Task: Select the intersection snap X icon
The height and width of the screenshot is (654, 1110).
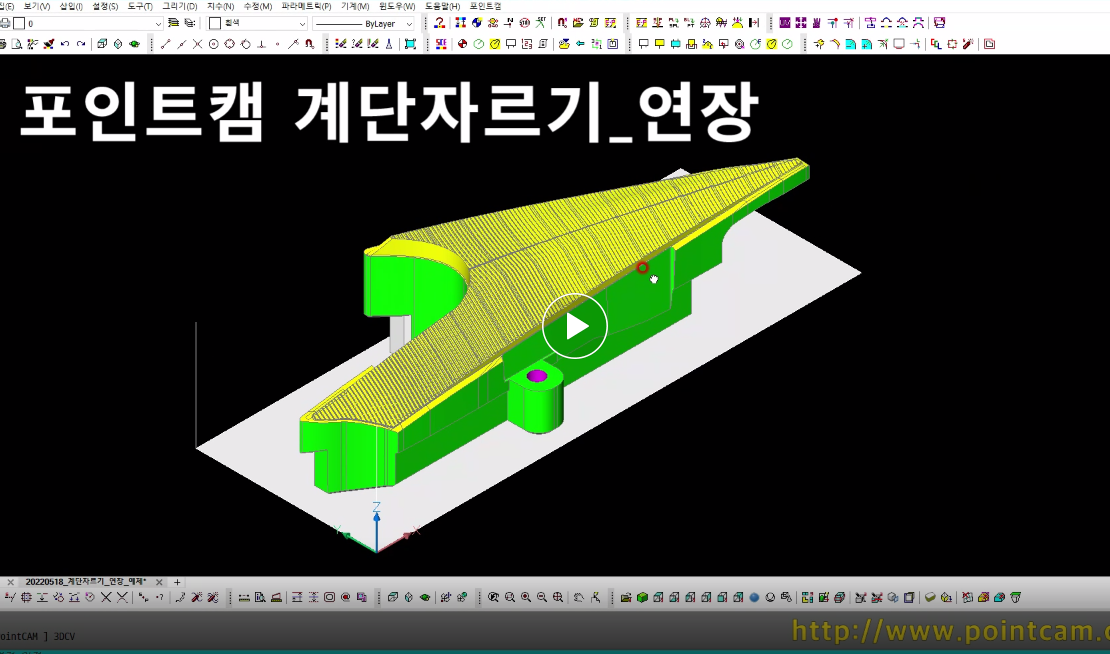Action: tap(198, 44)
